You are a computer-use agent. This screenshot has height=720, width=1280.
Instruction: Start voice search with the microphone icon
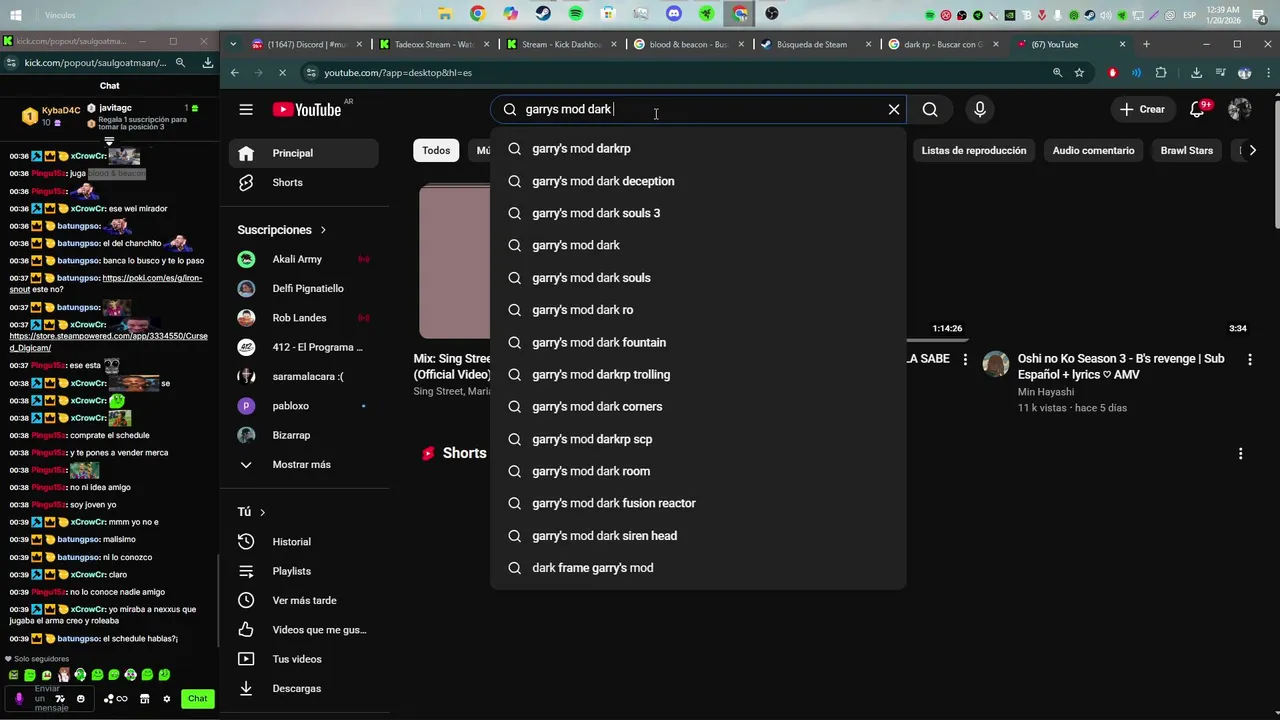tap(980, 109)
